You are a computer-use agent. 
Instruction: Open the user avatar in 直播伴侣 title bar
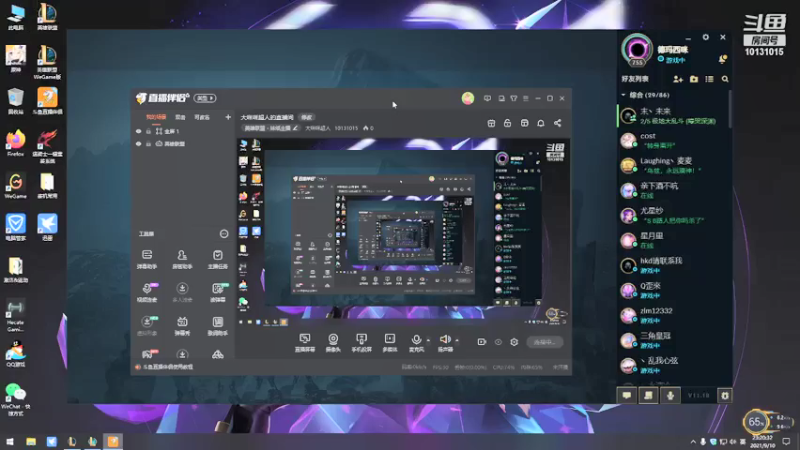[x=468, y=98]
